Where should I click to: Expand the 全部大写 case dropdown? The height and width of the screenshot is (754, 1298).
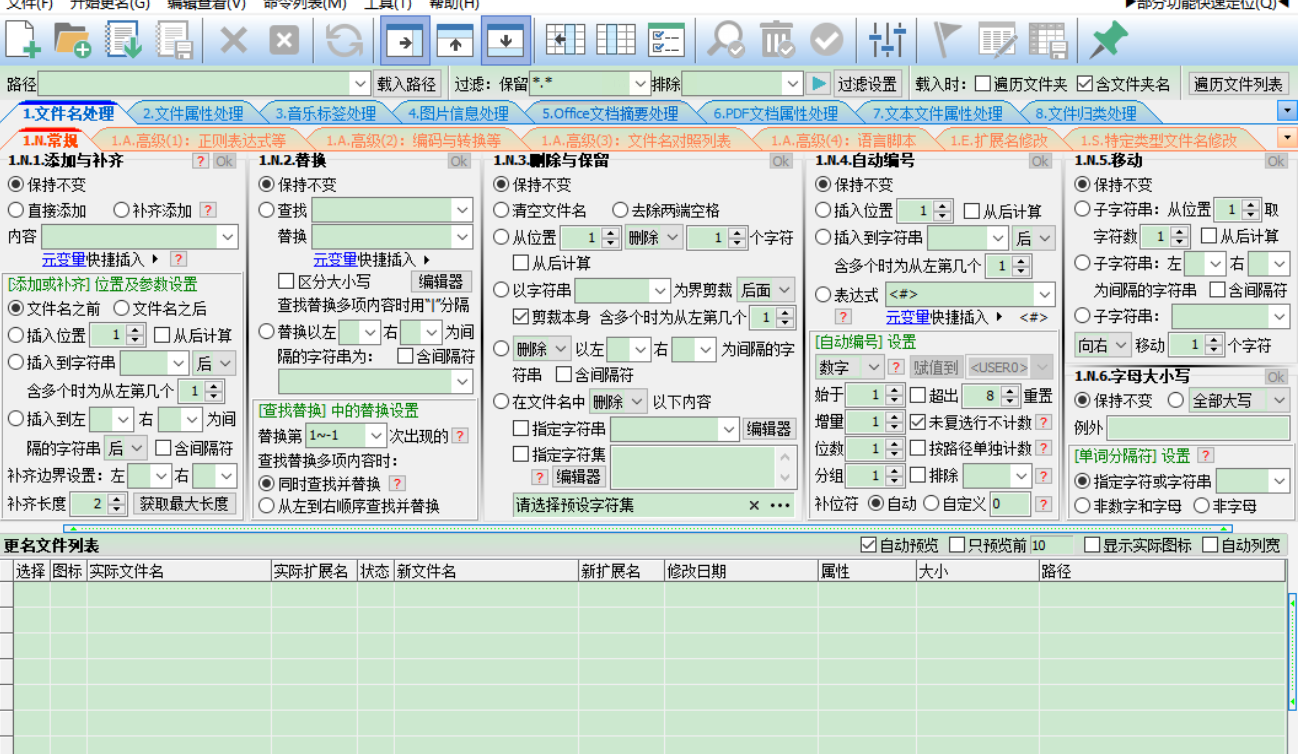(1278, 400)
